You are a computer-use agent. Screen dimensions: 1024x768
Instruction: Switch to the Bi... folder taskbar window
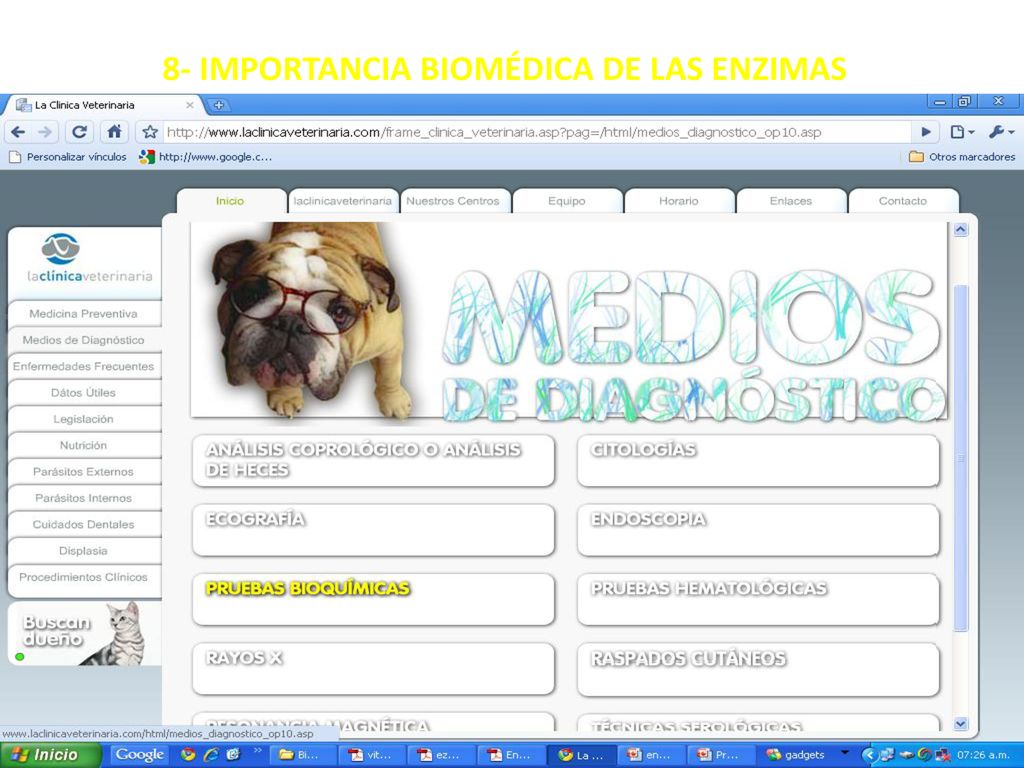tap(304, 755)
